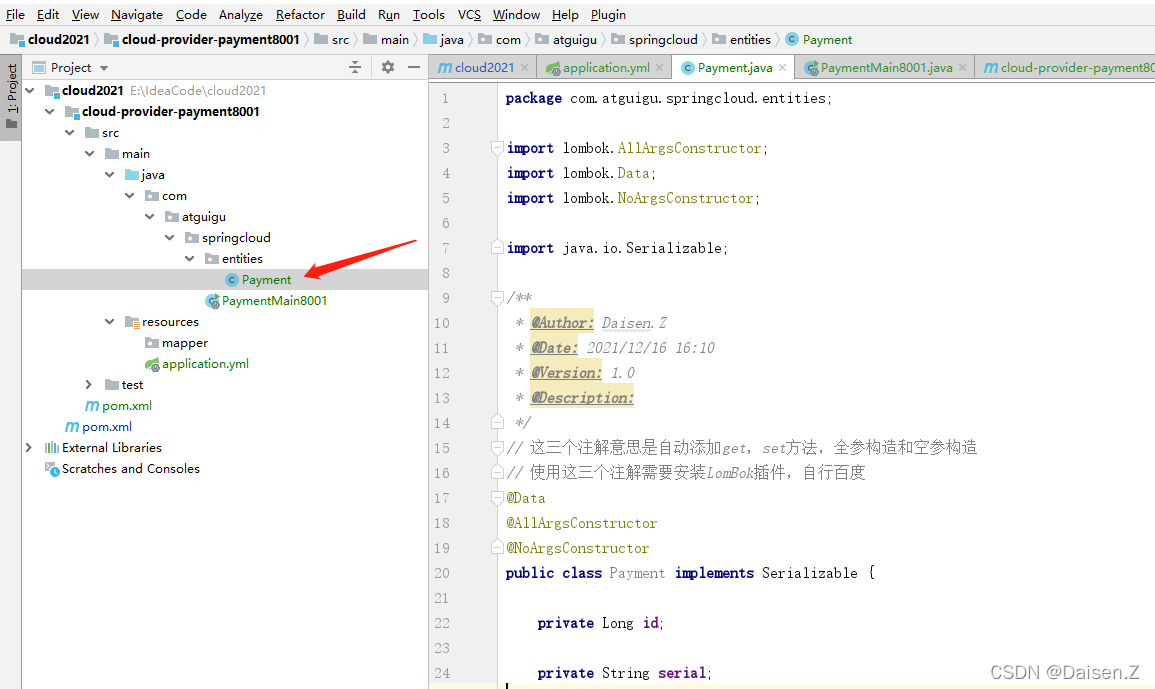
Task: Collapse the main folder node
Action: 90,154
